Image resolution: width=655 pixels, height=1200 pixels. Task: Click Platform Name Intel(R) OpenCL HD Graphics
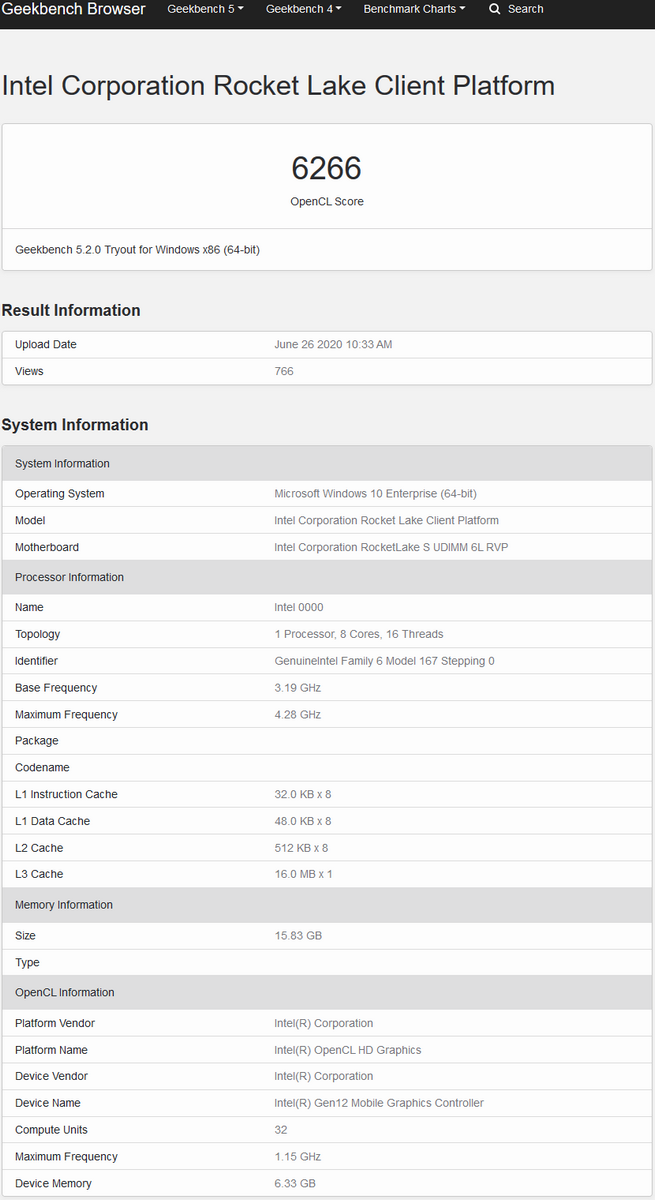pyautogui.click(x=348, y=1051)
